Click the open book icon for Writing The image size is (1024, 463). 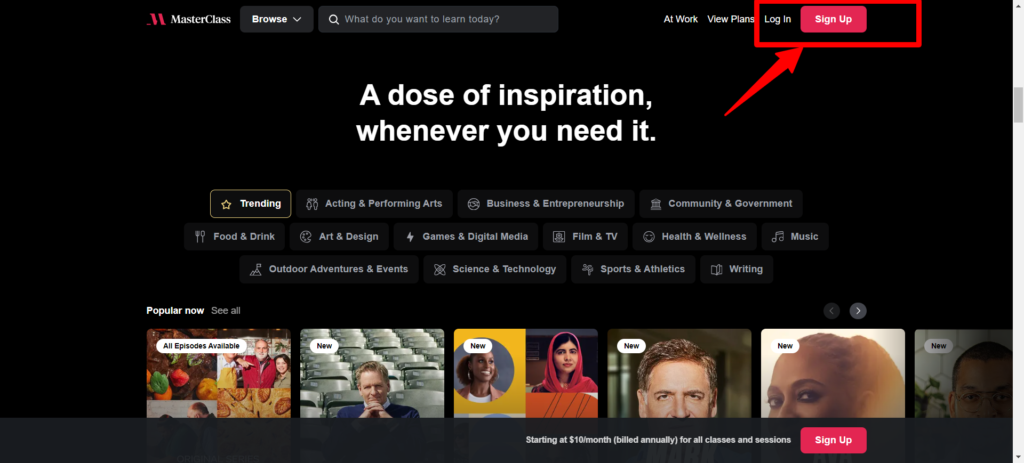[716, 270]
